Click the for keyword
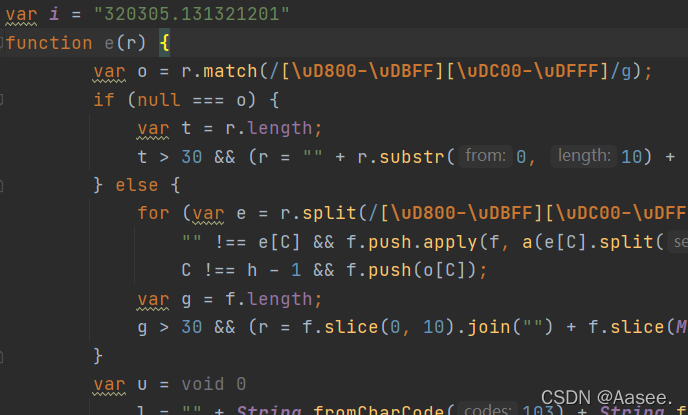688x415 pixels. [153, 213]
